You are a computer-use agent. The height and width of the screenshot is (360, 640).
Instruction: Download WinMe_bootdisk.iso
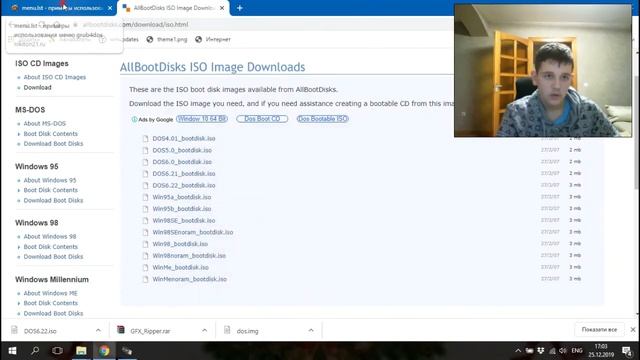180,267
